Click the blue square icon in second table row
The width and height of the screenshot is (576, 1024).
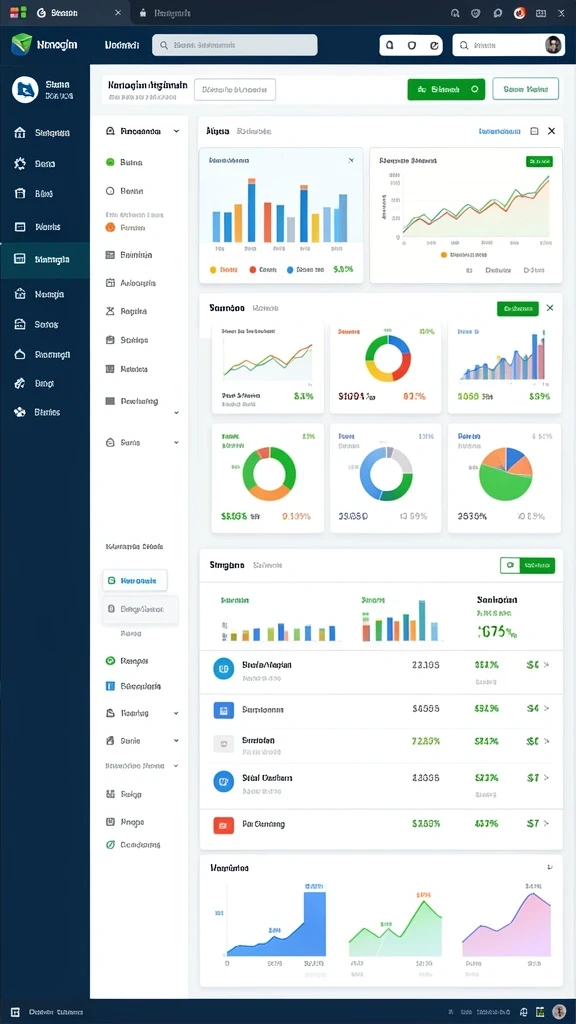pos(223,709)
